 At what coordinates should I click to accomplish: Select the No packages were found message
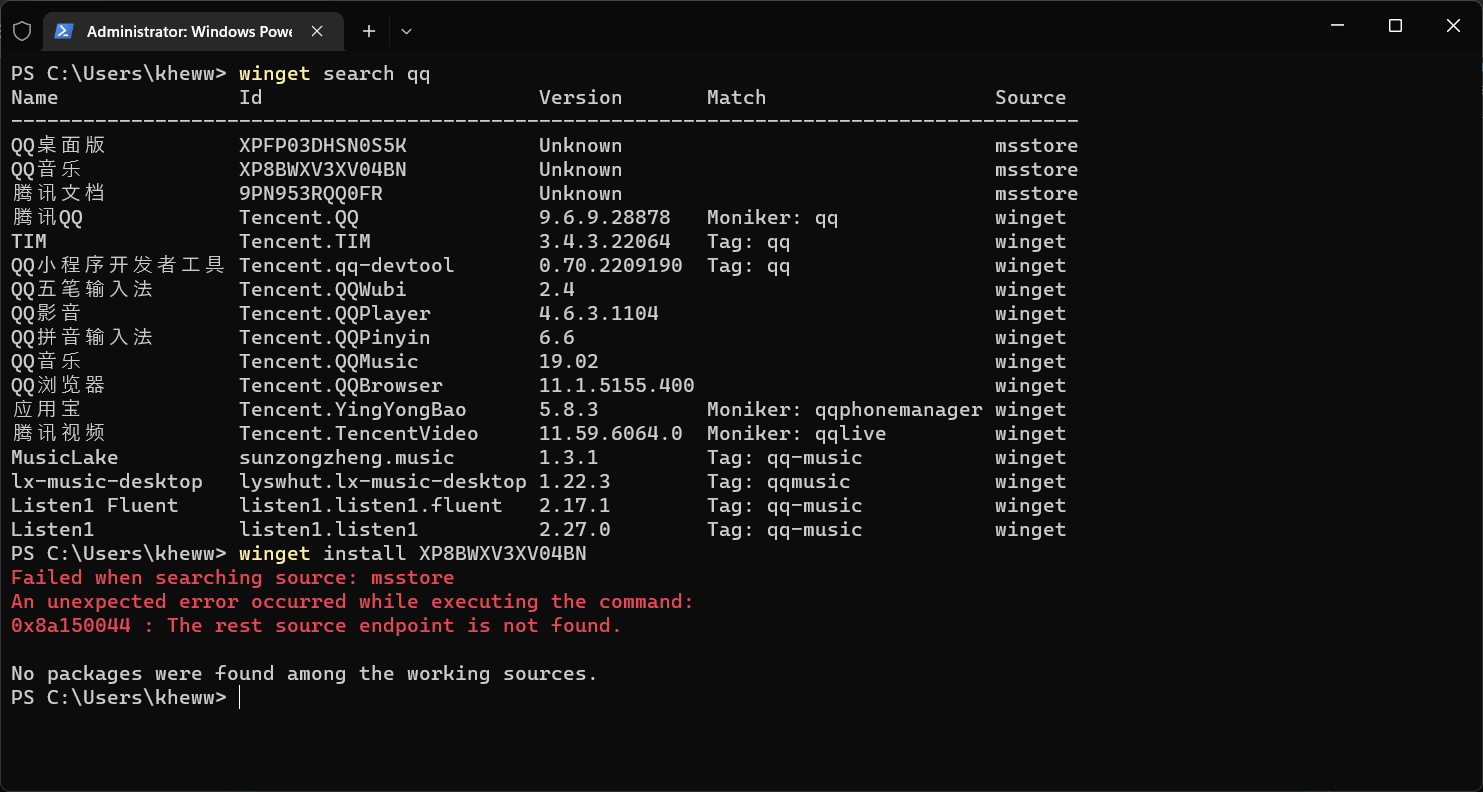[x=300, y=673]
